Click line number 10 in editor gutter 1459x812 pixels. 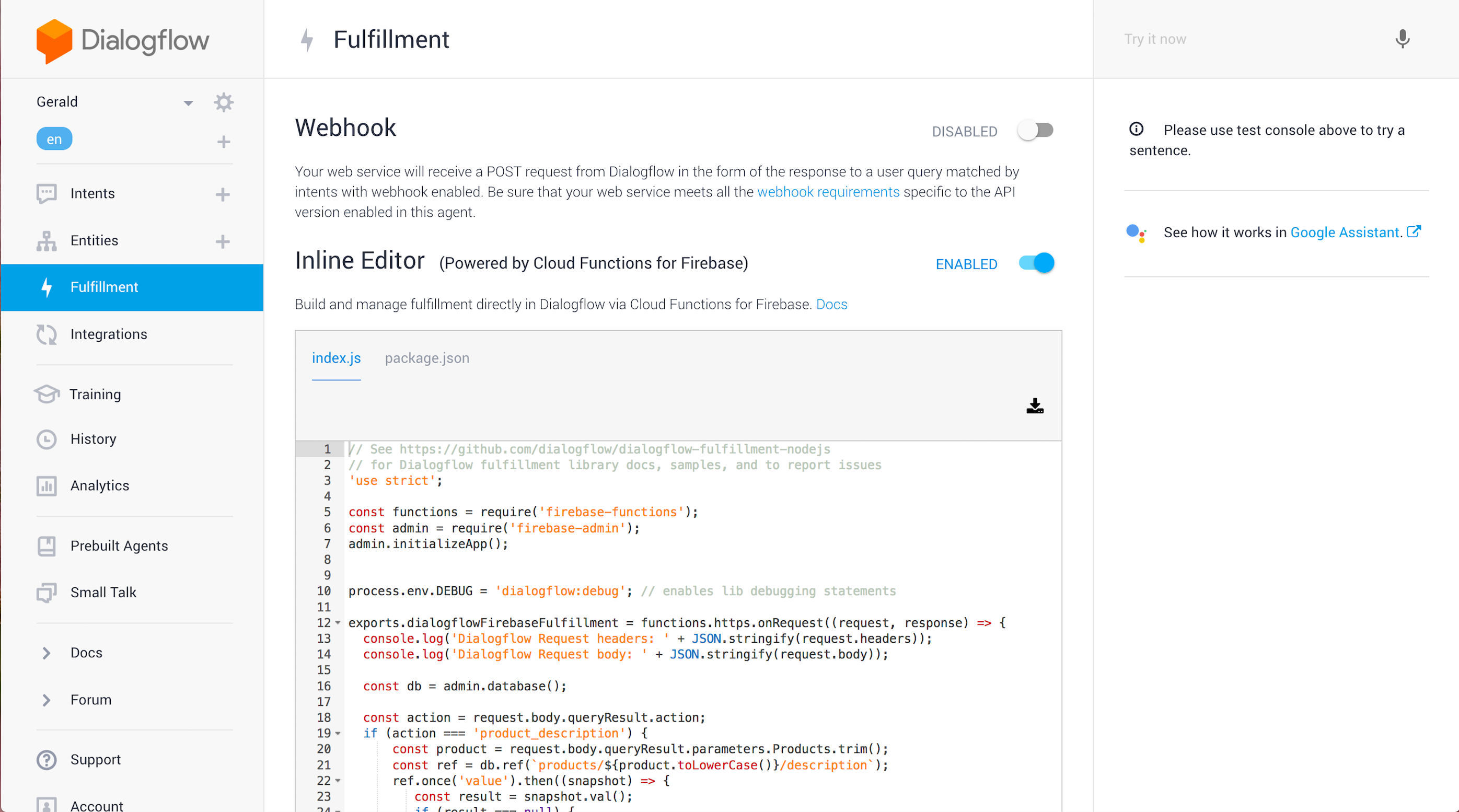324,590
